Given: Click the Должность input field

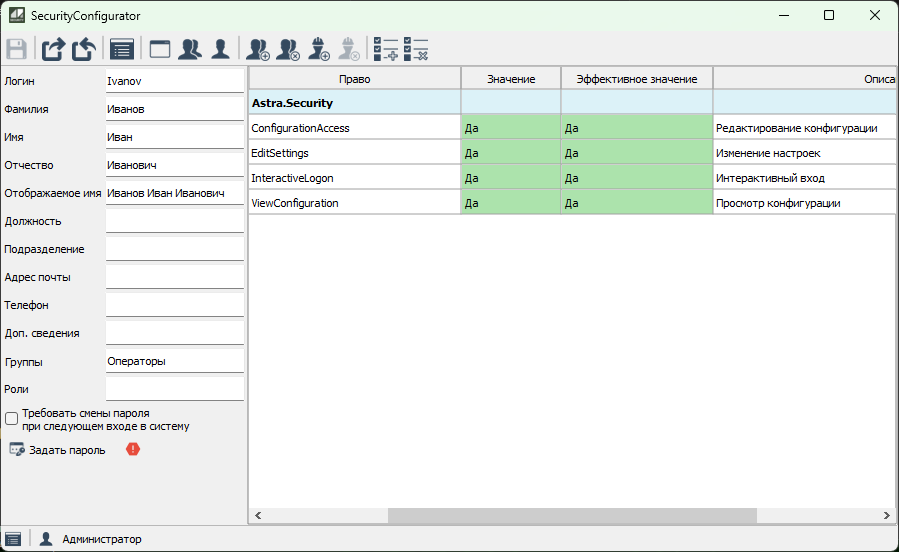Looking at the screenshot, I should 174,221.
